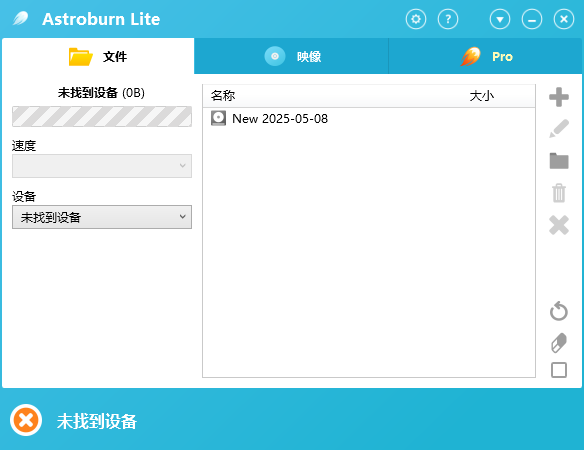Image resolution: width=584 pixels, height=450 pixels.
Task: Click the plus icon to add files
Action: [x=559, y=97]
